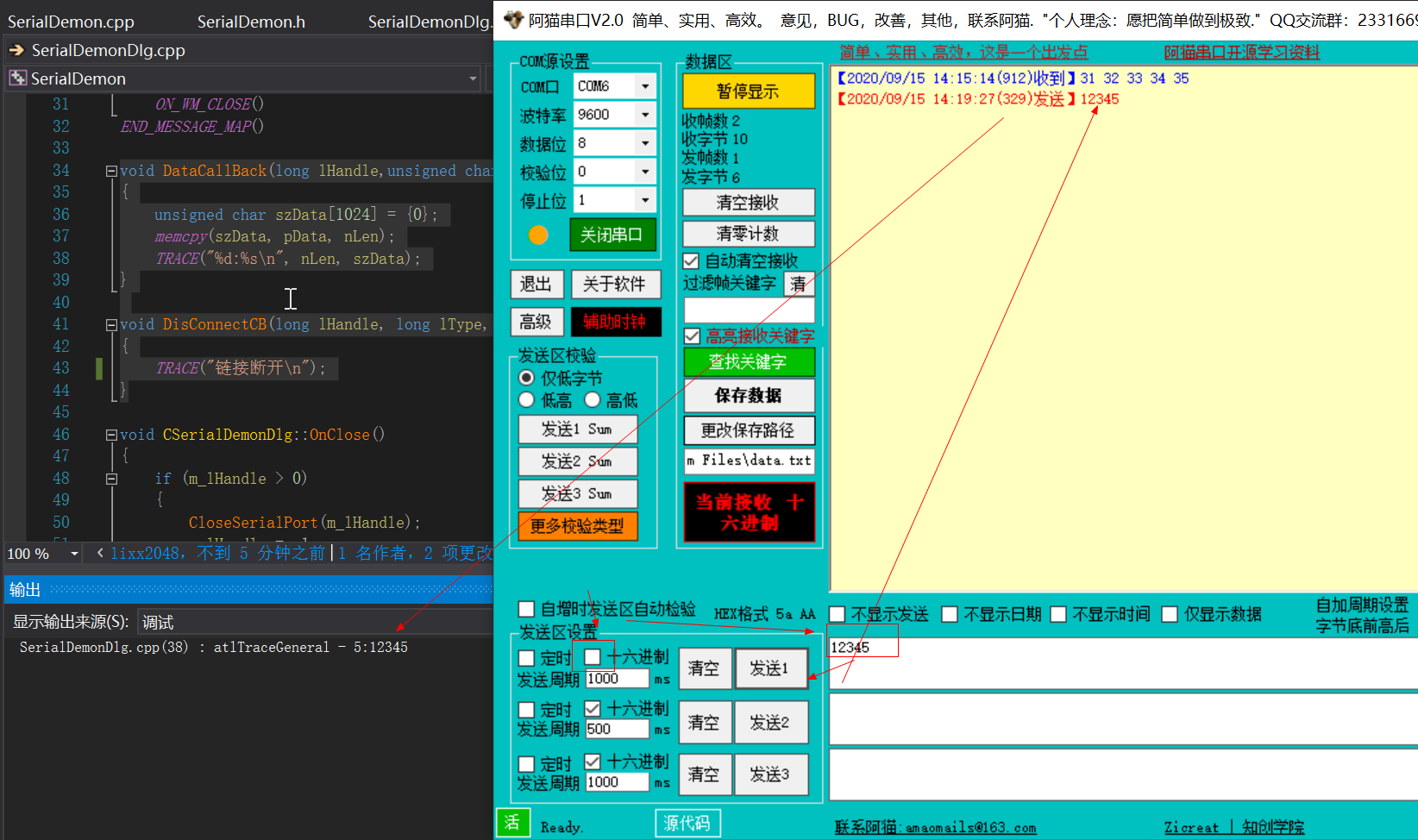
Task: Switch to the SerialDemon.cpp editor tab
Action: [71, 22]
